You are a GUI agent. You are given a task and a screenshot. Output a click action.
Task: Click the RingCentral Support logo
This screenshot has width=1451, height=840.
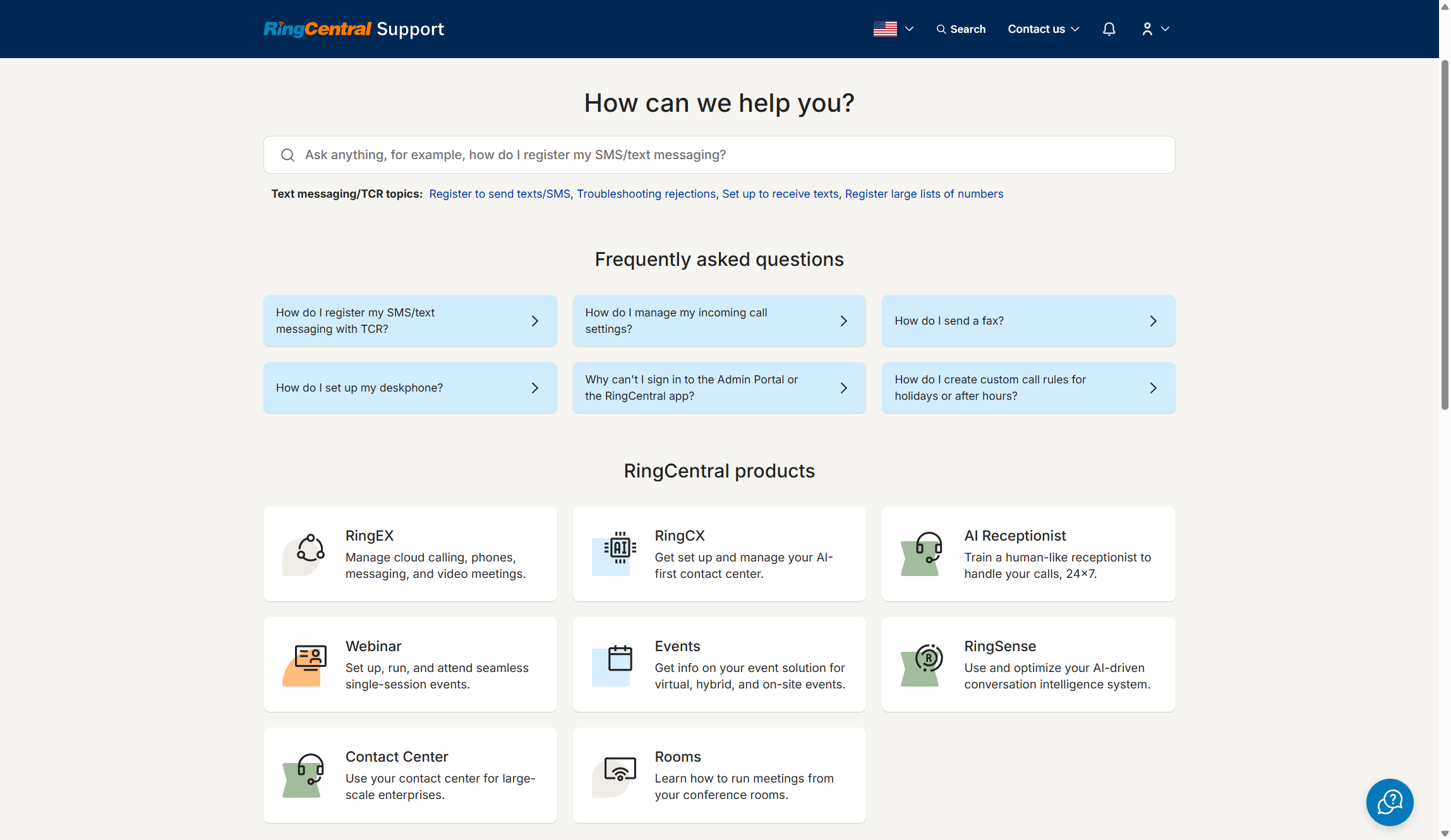pyautogui.click(x=354, y=29)
